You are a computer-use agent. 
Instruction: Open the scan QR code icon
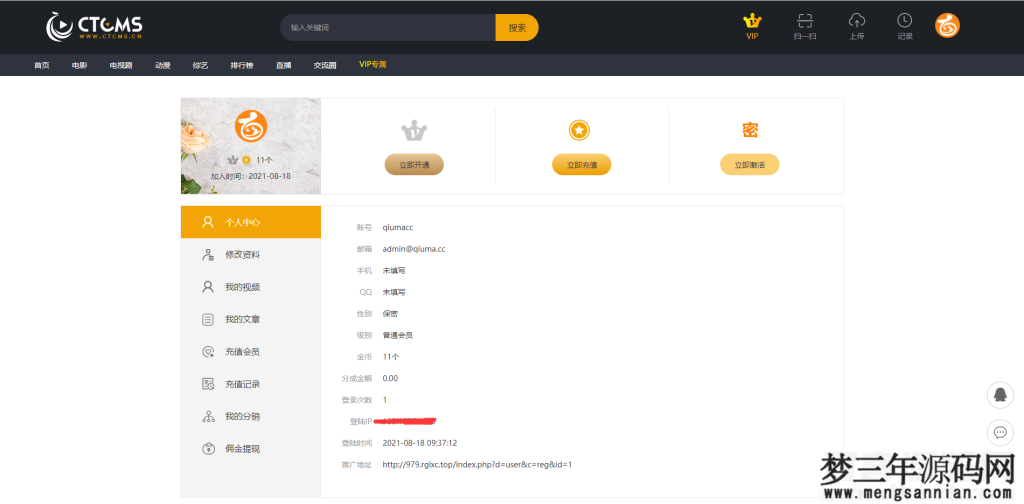point(805,21)
